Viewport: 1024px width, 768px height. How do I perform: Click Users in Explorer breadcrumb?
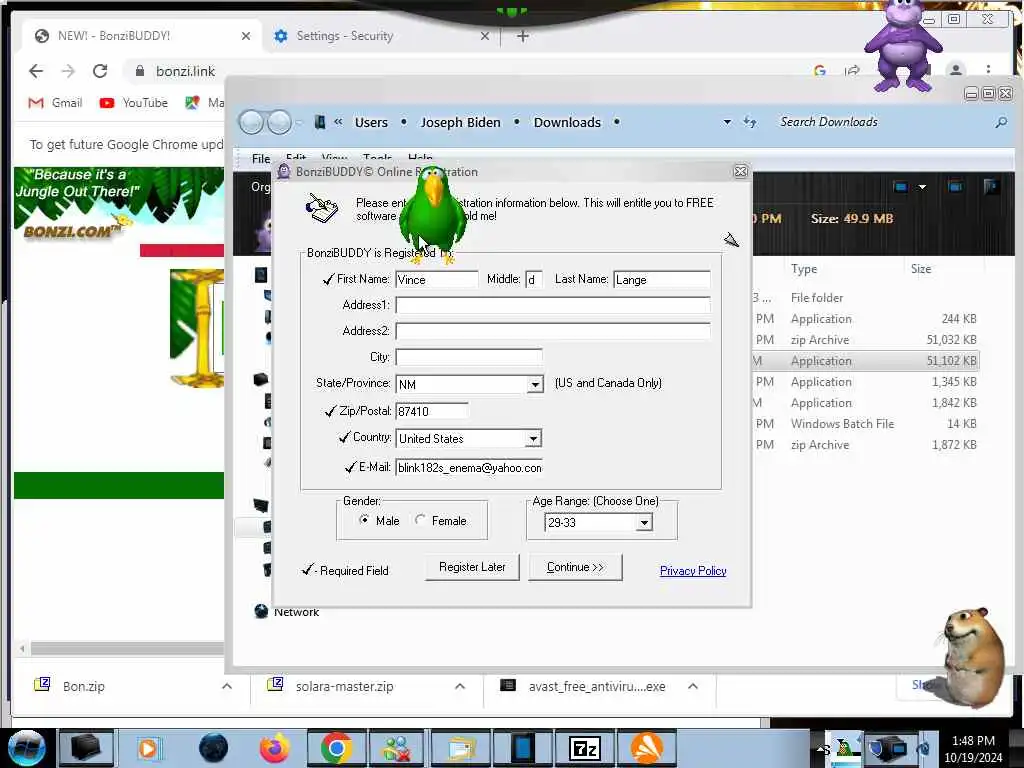pos(371,122)
